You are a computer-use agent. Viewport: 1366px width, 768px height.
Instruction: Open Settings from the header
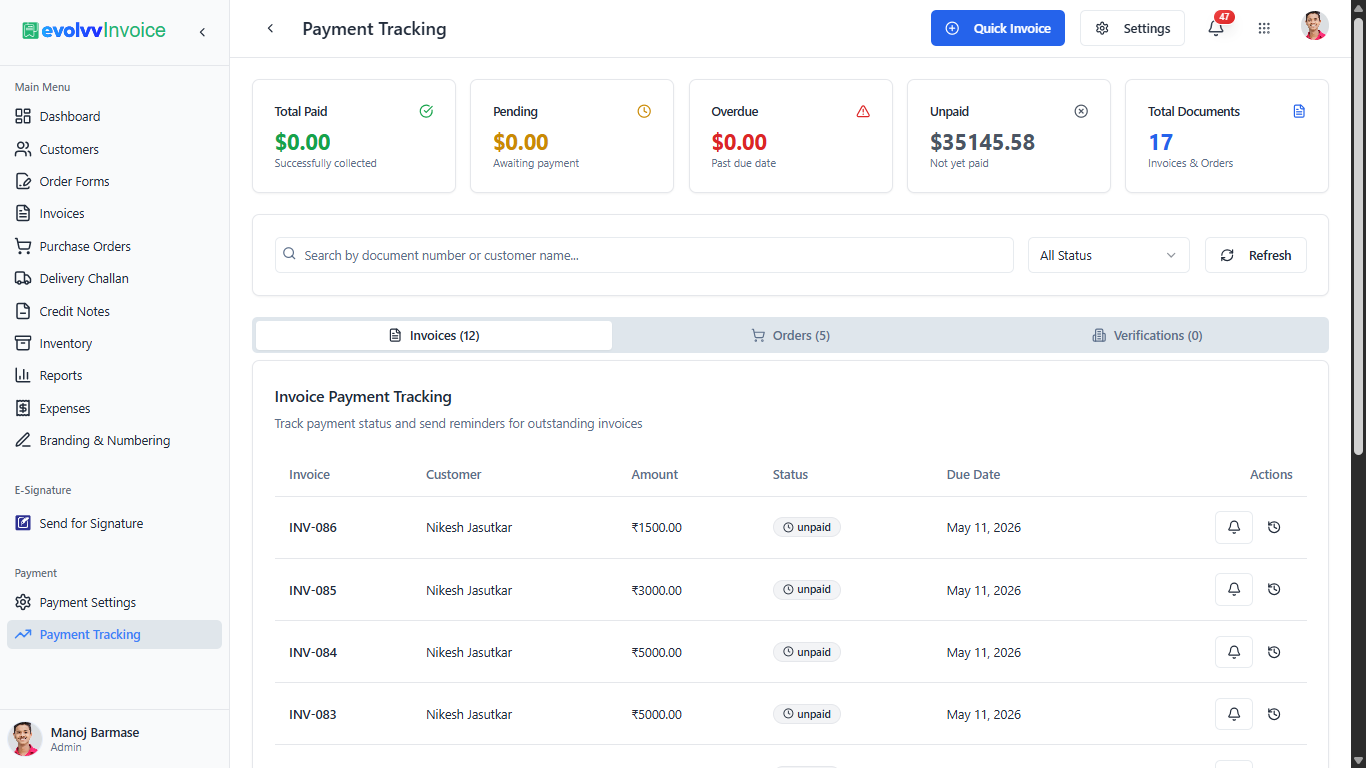[1132, 28]
